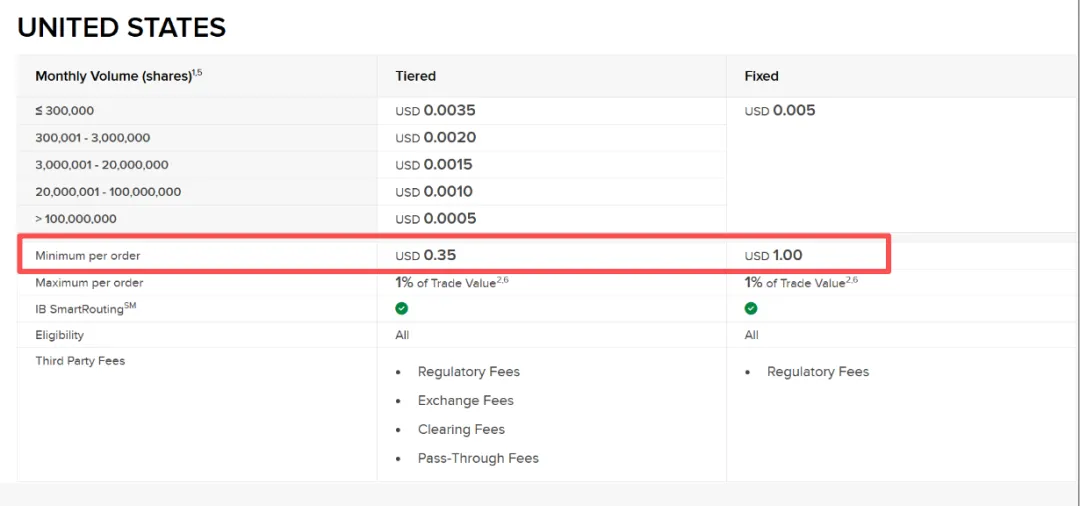Viewport: 1080px width, 506px height.
Task: Open Regulatory Fees under the Tiered column
Action: (x=469, y=372)
